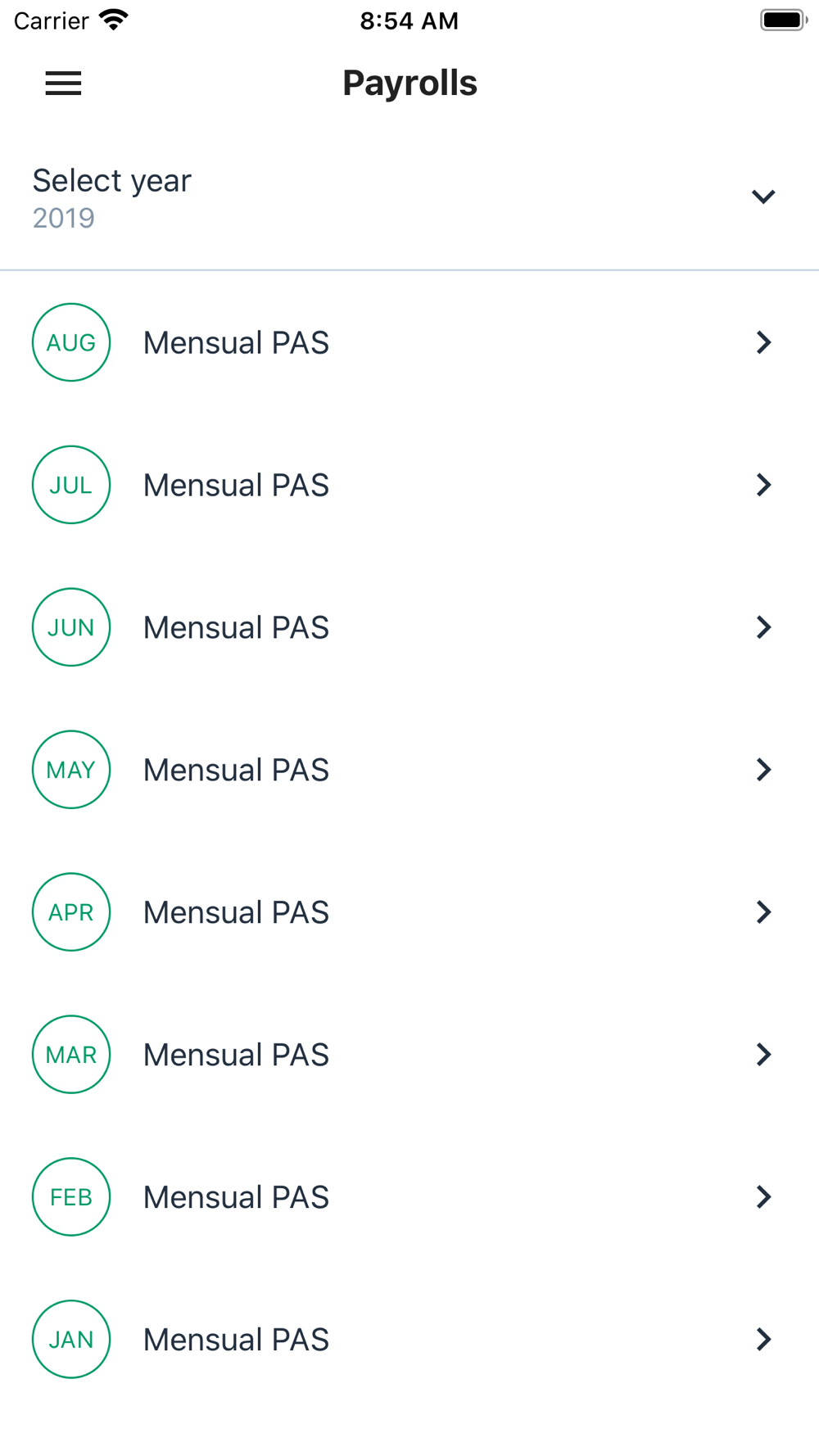Tap the battery indicator in status bar
The height and width of the screenshot is (1456, 819).
click(x=783, y=20)
